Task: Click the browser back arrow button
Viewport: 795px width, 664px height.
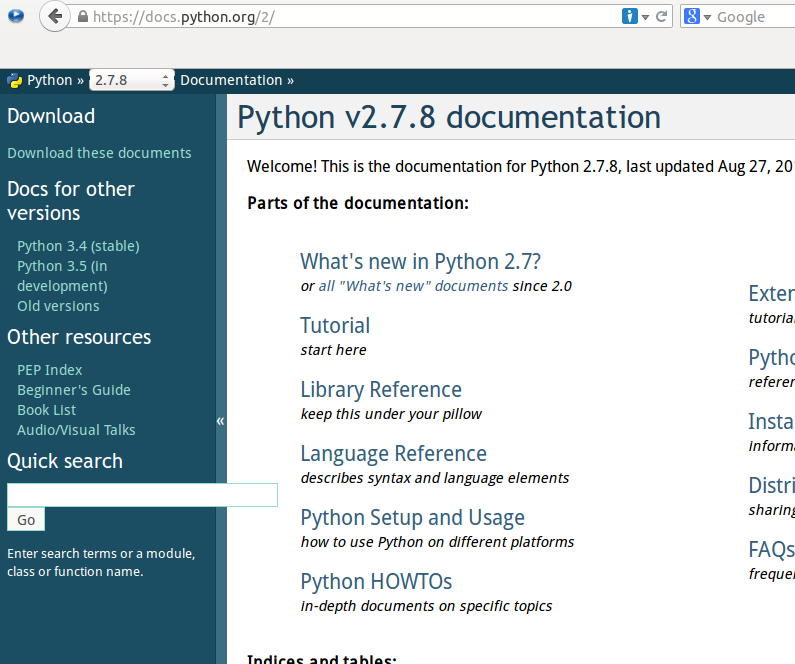Action: [55, 16]
